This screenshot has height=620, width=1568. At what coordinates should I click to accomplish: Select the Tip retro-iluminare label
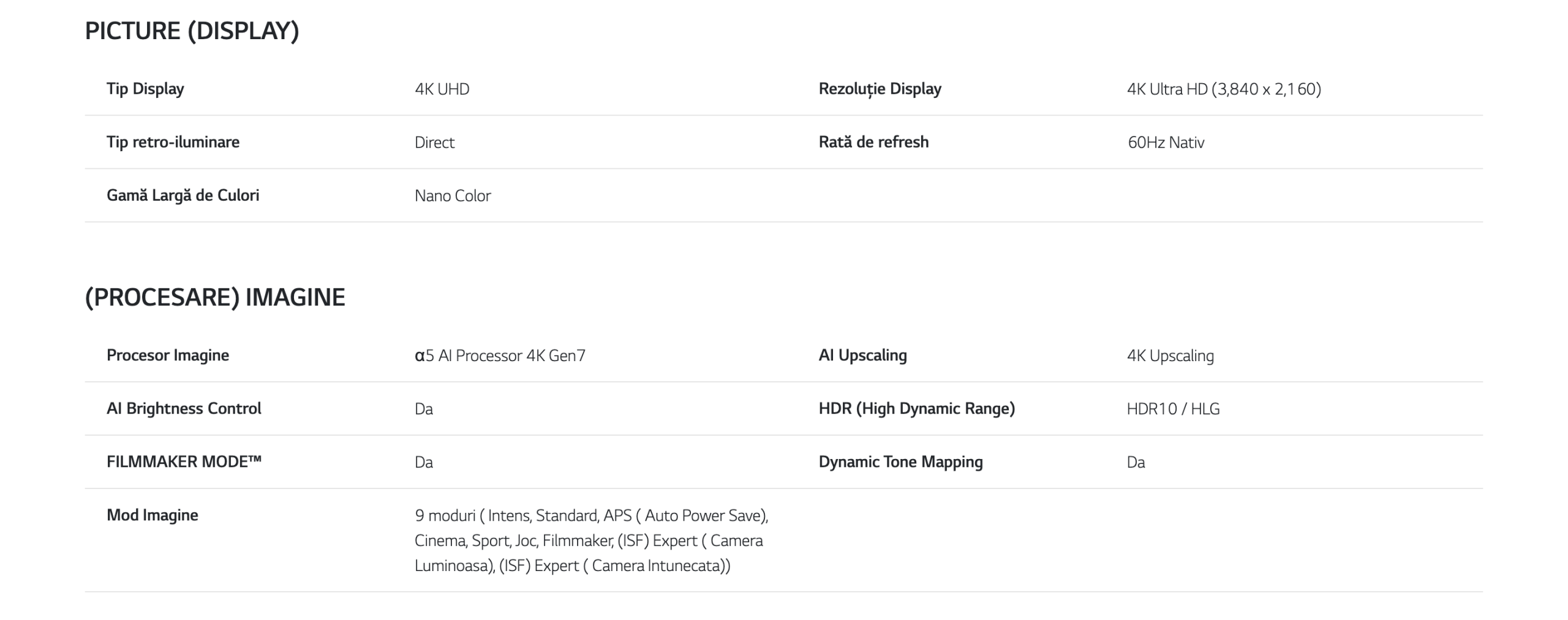tap(173, 142)
